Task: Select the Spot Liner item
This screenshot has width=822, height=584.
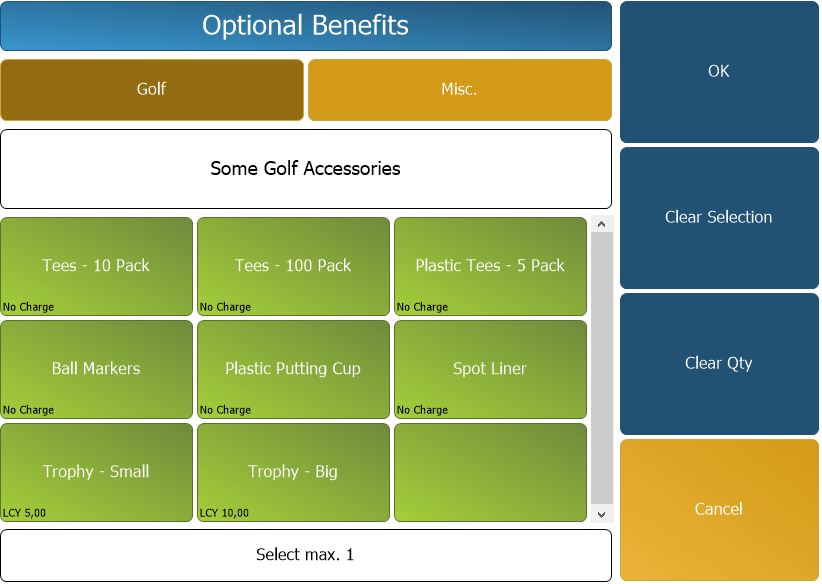Action: (x=490, y=369)
